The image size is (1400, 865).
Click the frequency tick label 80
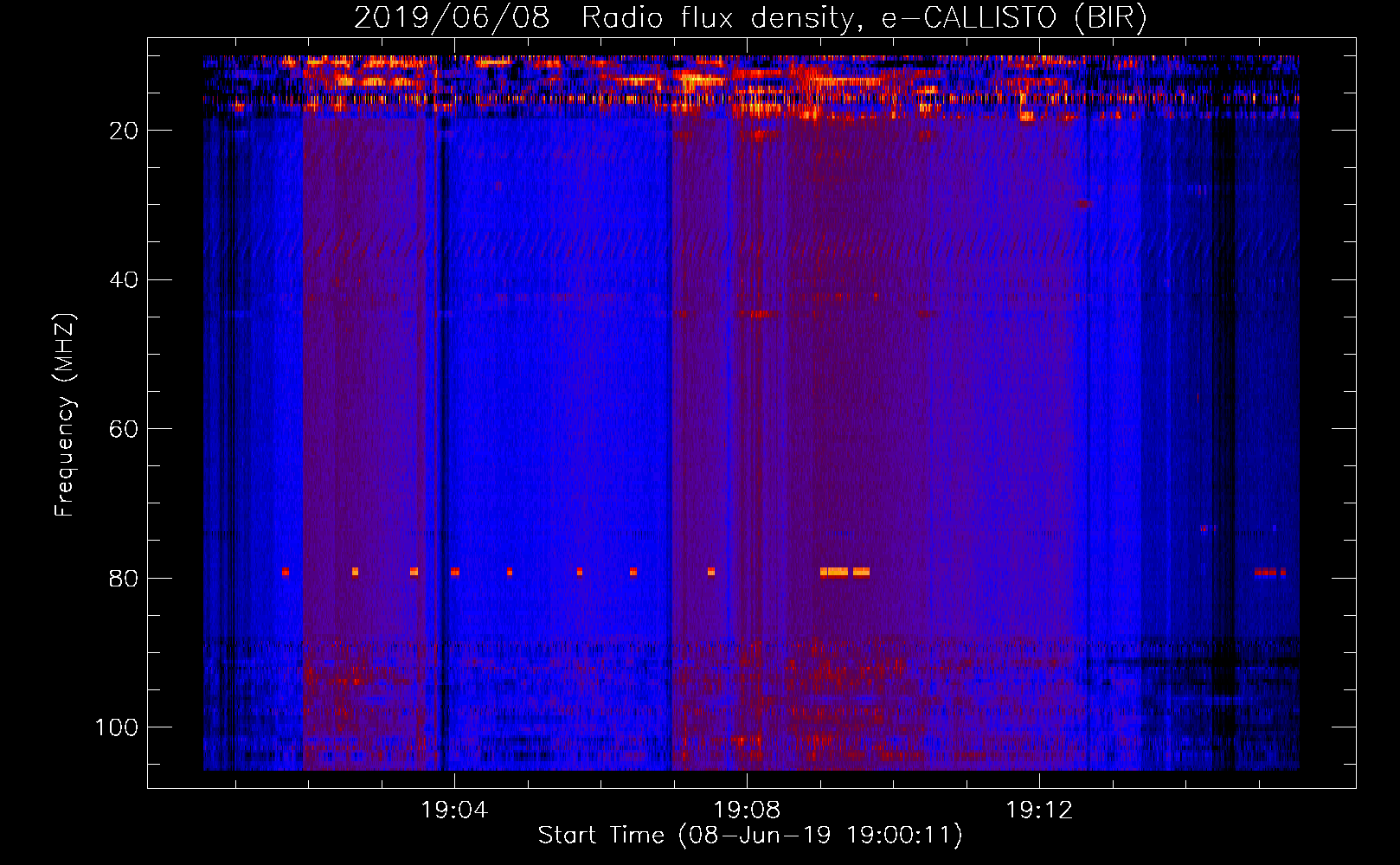124,578
